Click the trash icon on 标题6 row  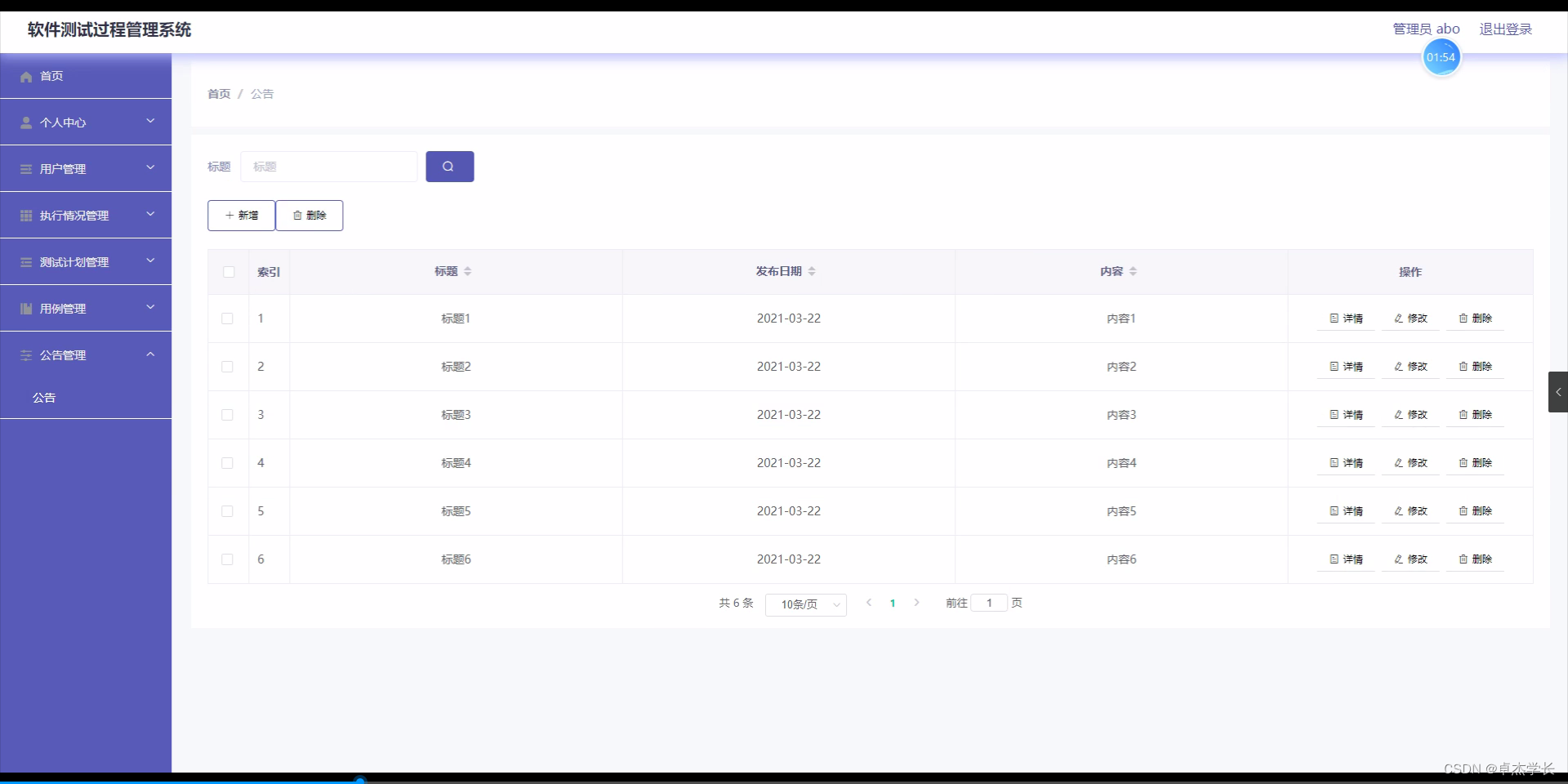click(x=1463, y=559)
